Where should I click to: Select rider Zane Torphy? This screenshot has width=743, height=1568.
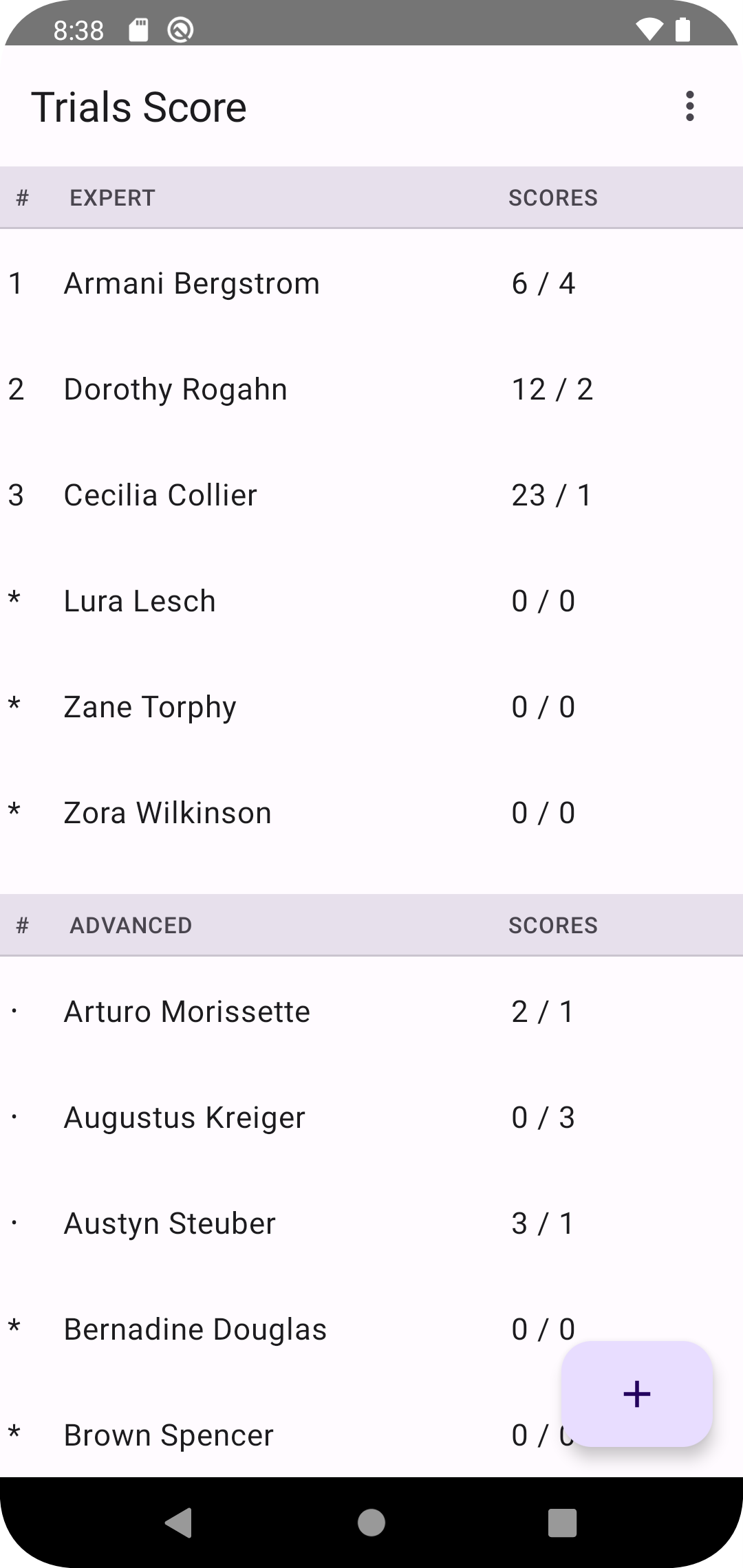point(150,707)
